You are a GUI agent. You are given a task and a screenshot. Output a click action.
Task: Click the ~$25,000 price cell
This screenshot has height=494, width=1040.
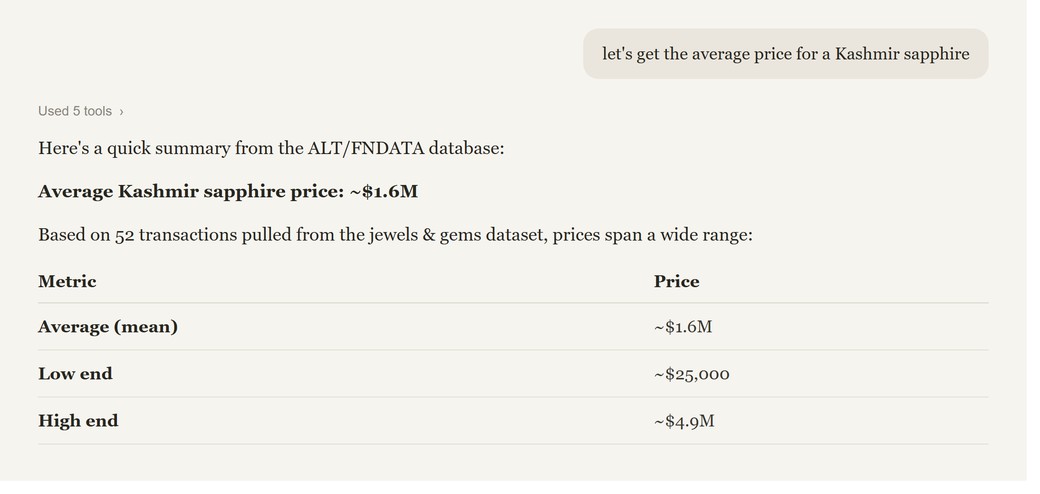click(692, 375)
